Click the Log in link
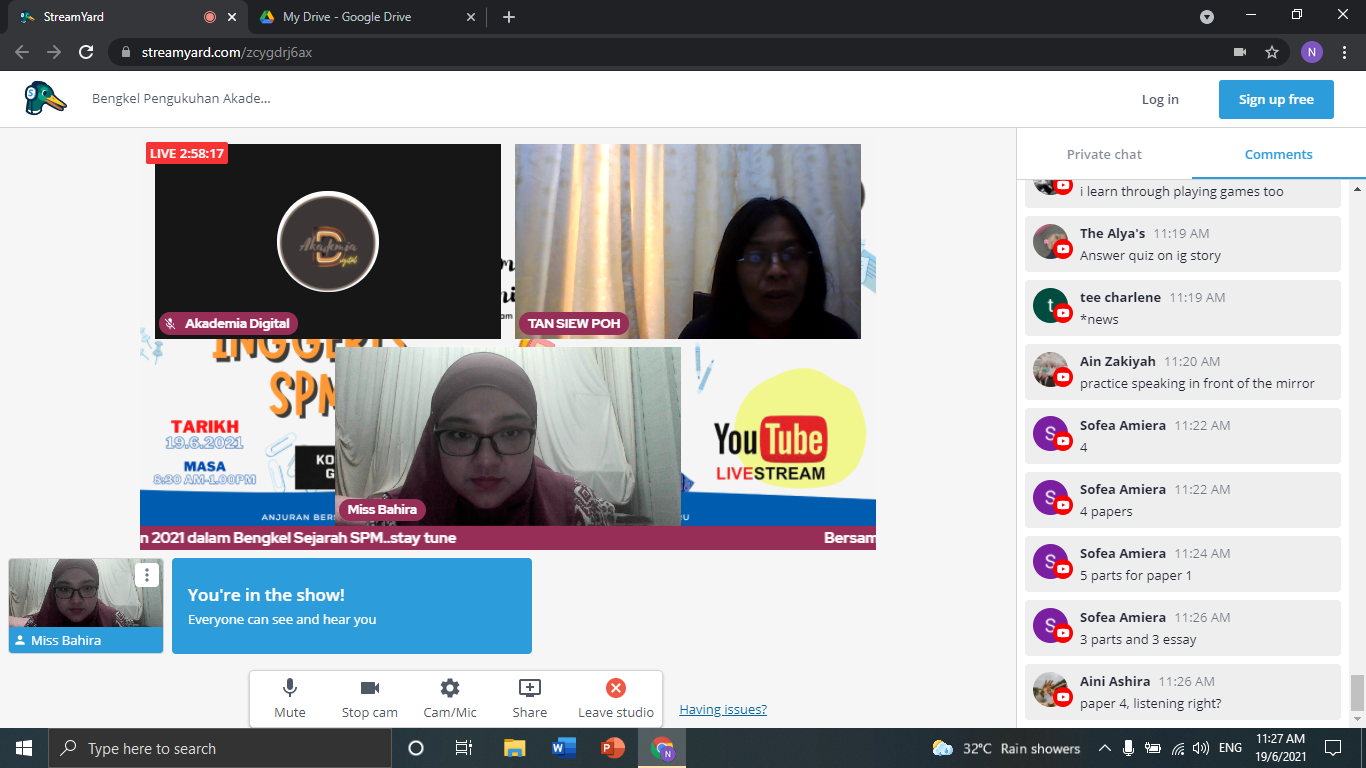 click(1160, 99)
